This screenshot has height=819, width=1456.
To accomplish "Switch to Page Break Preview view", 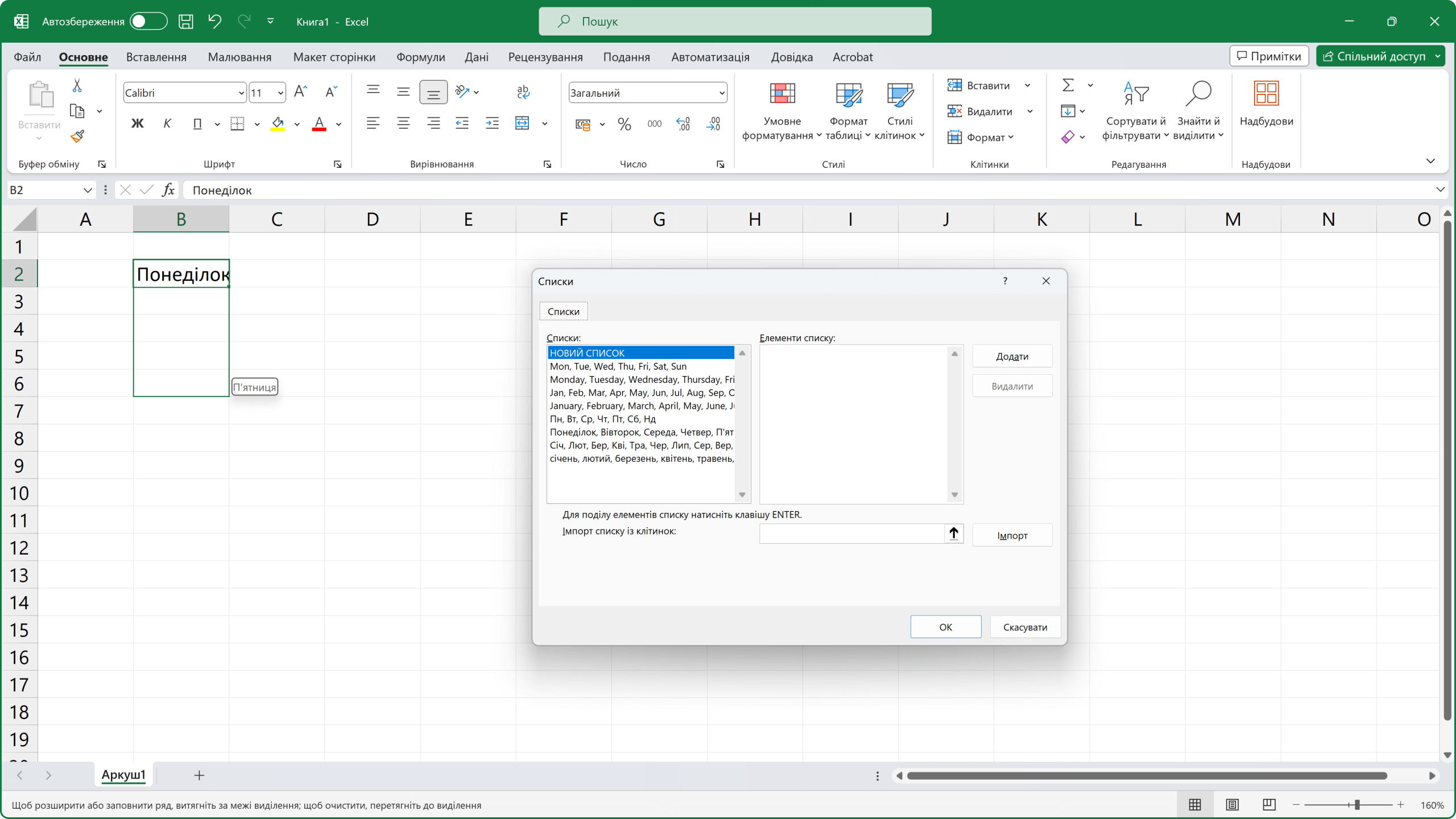I will pos(1269,805).
